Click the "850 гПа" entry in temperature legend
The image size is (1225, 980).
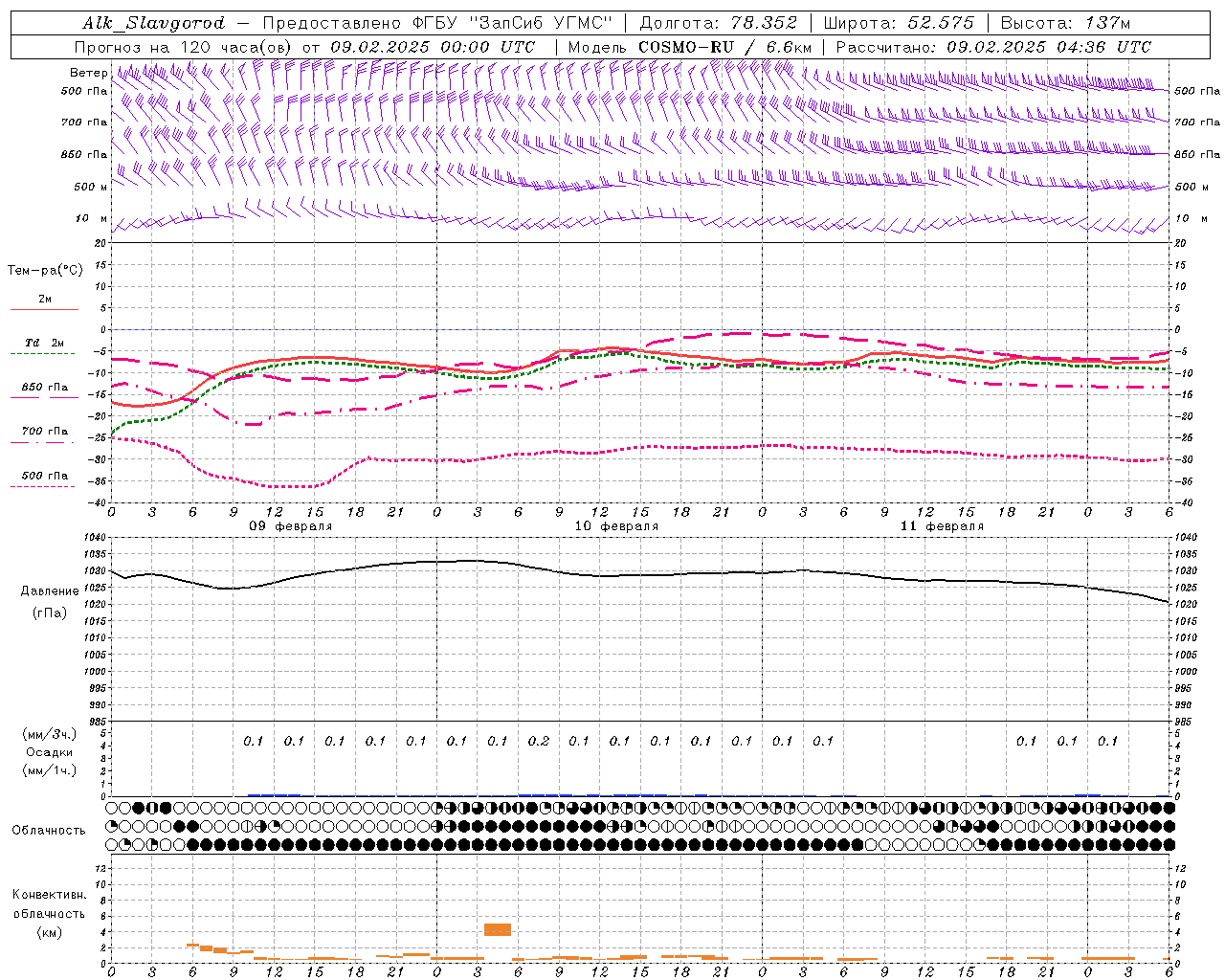(x=45, y=388)
